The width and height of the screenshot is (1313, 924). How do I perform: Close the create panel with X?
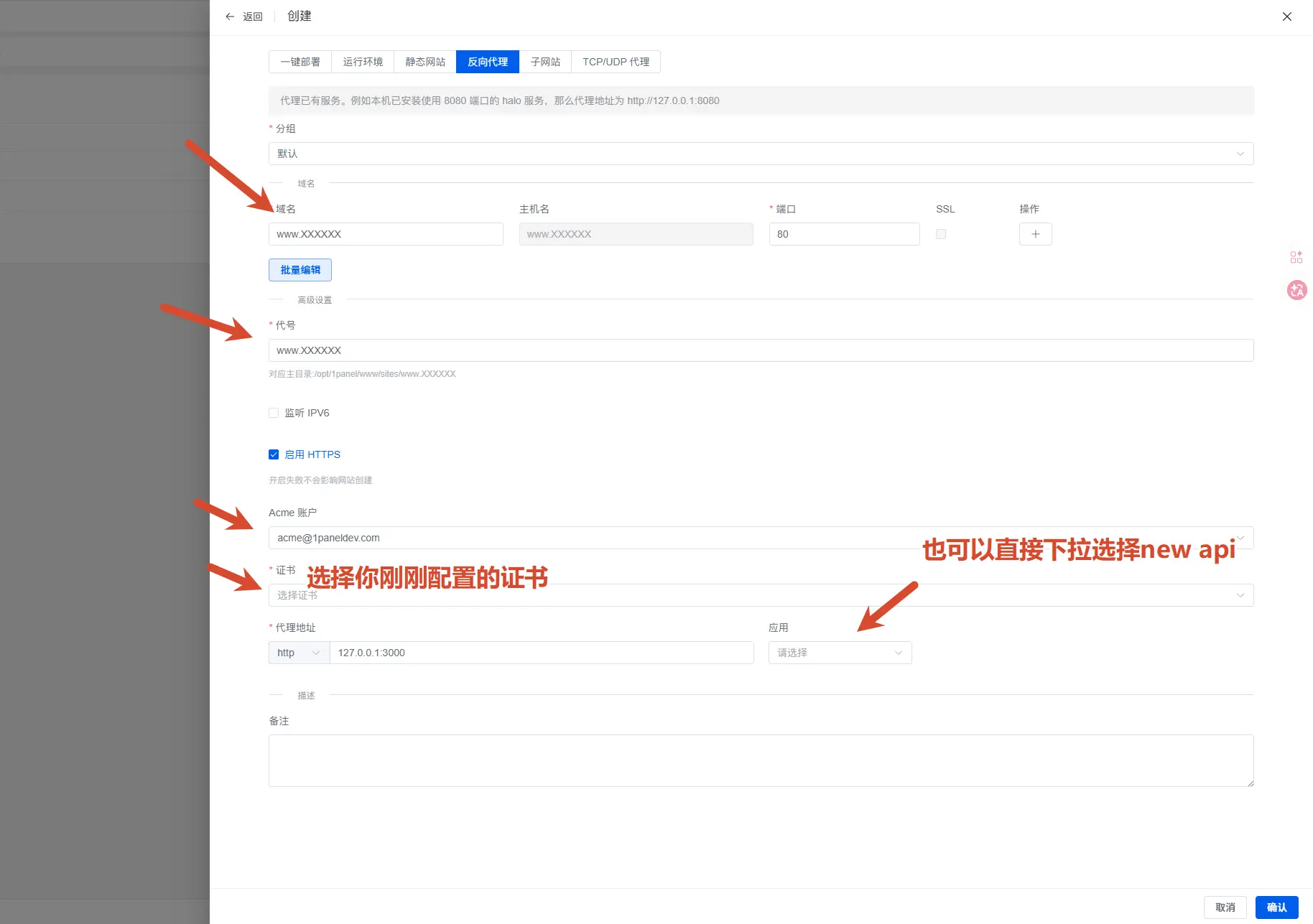pos(1286,17)
